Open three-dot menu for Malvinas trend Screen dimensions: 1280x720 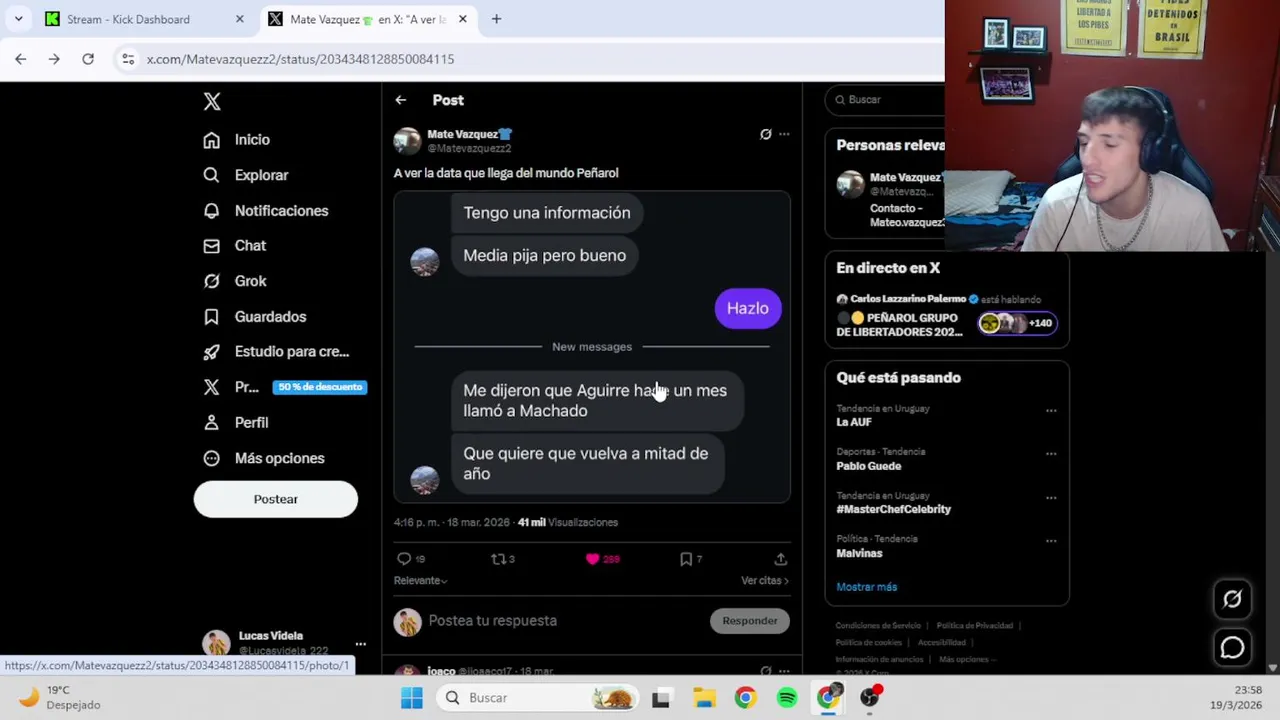pyautogui.click(x=1051, y=541)
